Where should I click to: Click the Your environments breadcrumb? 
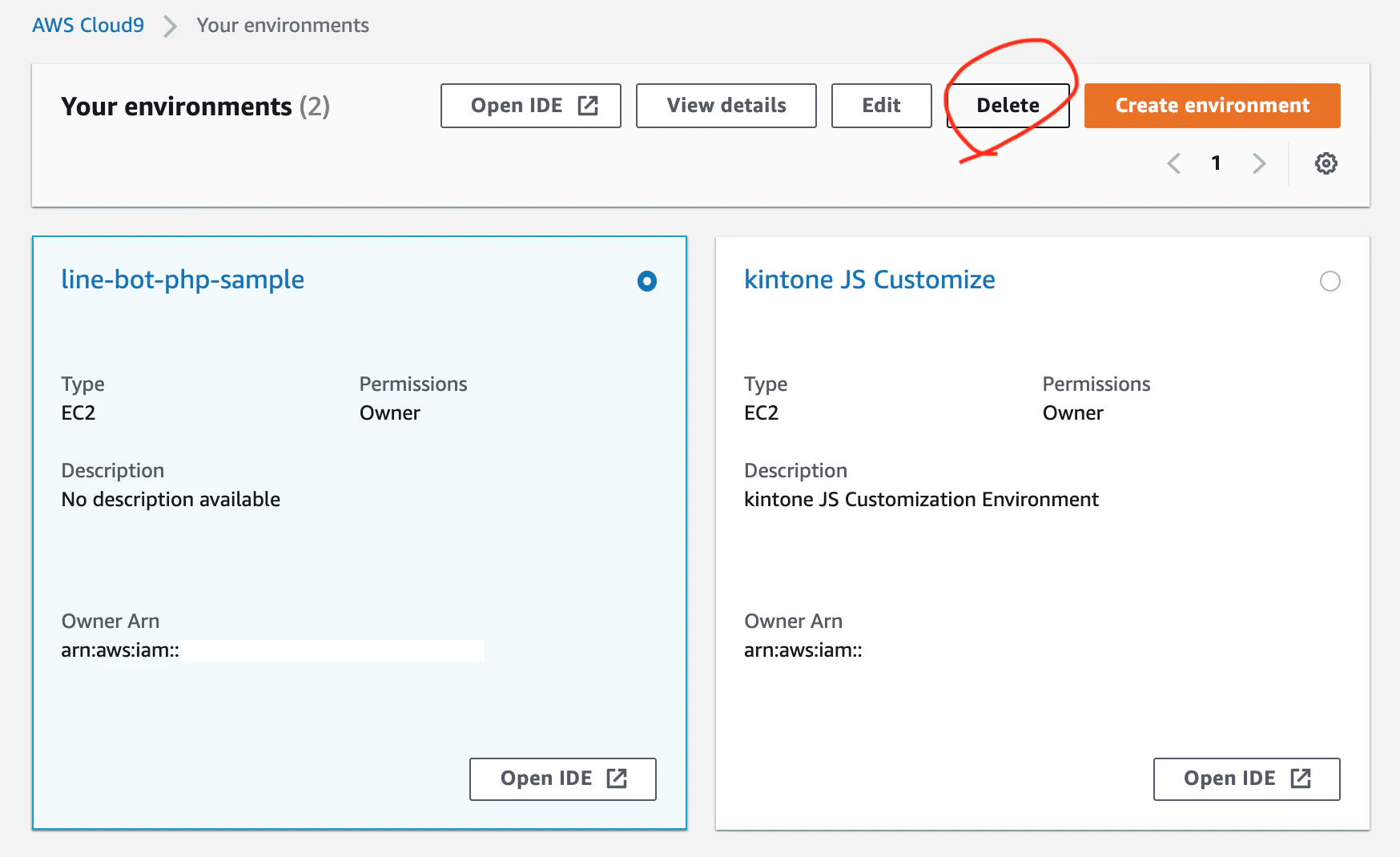click(283, 26)
